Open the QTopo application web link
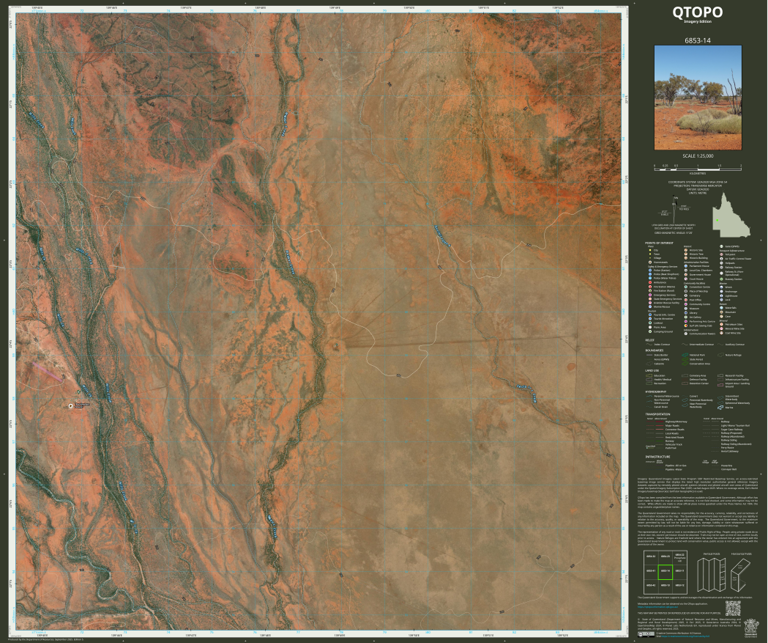The width and height of the screenshot is (768, 643). coord(658,607)
